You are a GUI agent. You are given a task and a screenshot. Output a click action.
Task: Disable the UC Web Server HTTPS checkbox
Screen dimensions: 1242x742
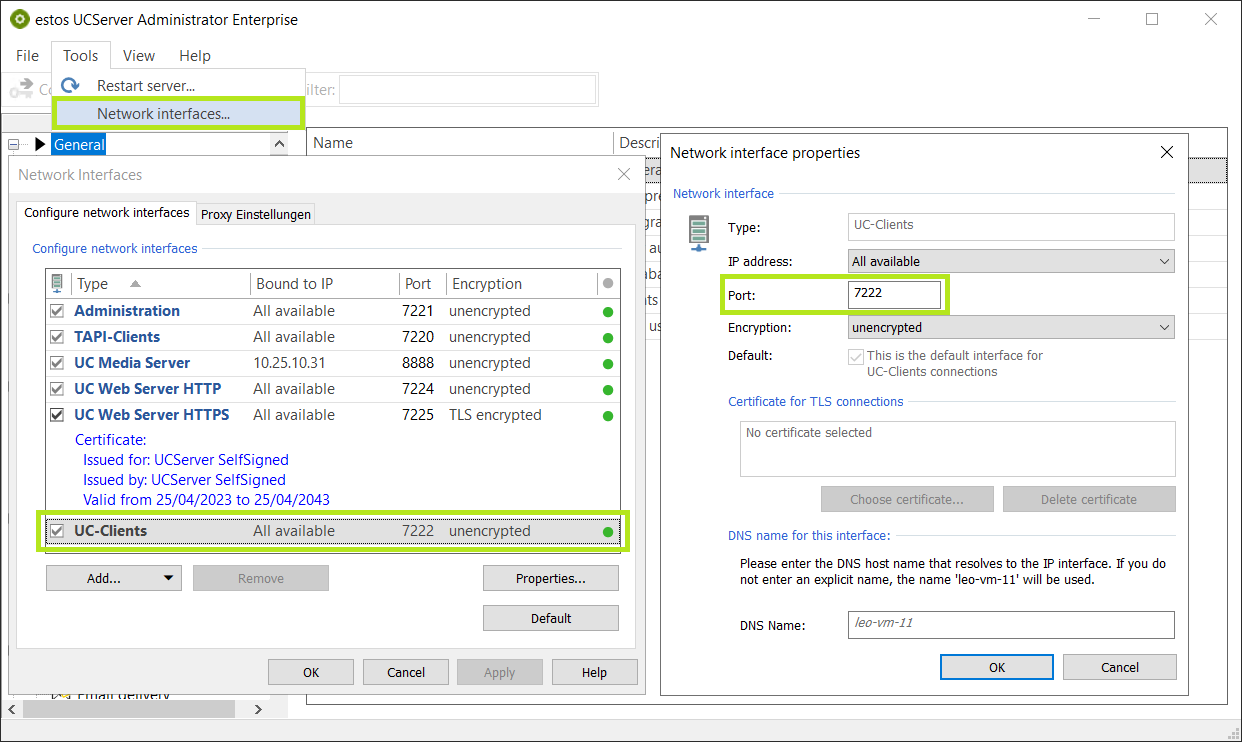[57, 416]
